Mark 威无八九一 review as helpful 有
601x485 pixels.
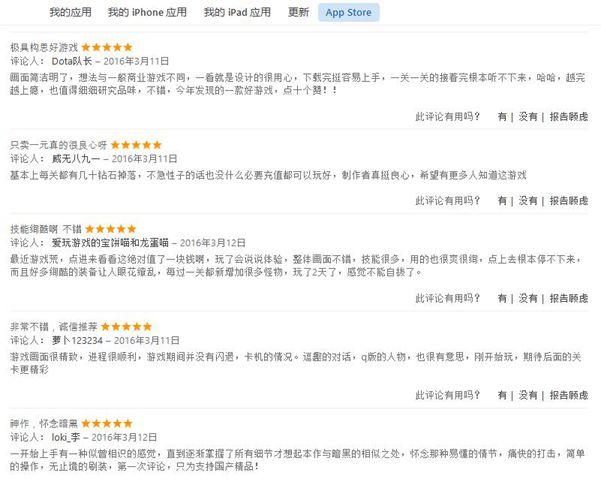[502, 201]
